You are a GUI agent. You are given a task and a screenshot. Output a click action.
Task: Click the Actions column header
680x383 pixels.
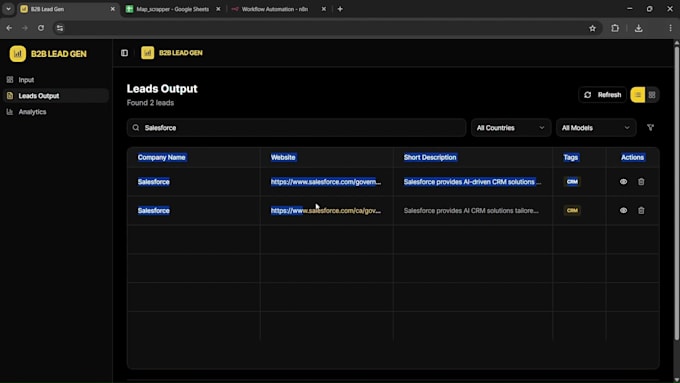point(632,157)
